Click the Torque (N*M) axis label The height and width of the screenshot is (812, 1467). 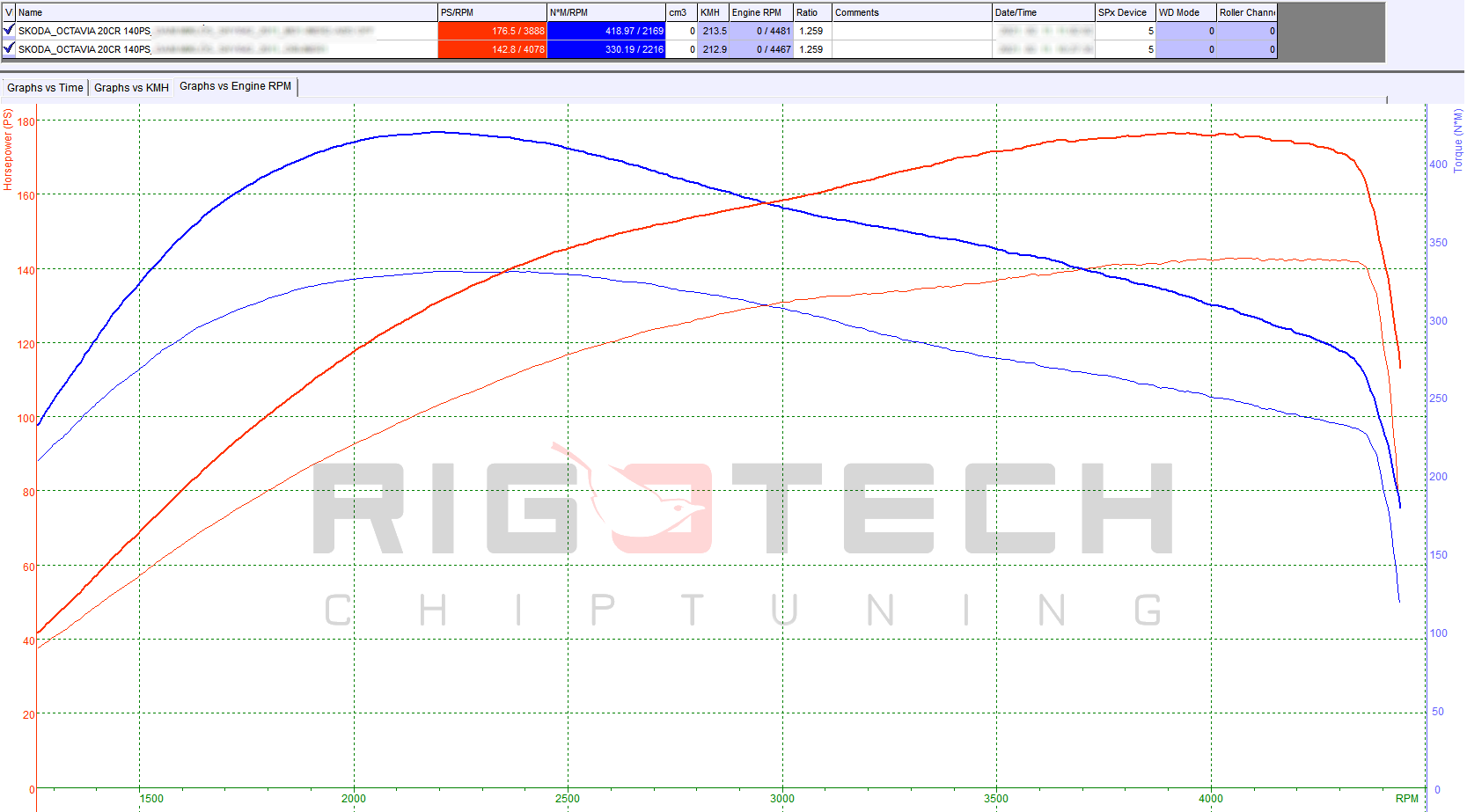[1457, 141]
